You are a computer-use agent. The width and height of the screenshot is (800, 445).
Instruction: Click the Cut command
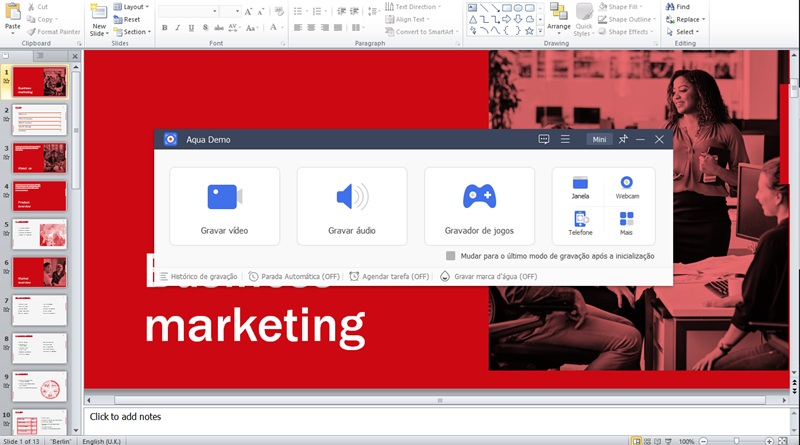37,7
